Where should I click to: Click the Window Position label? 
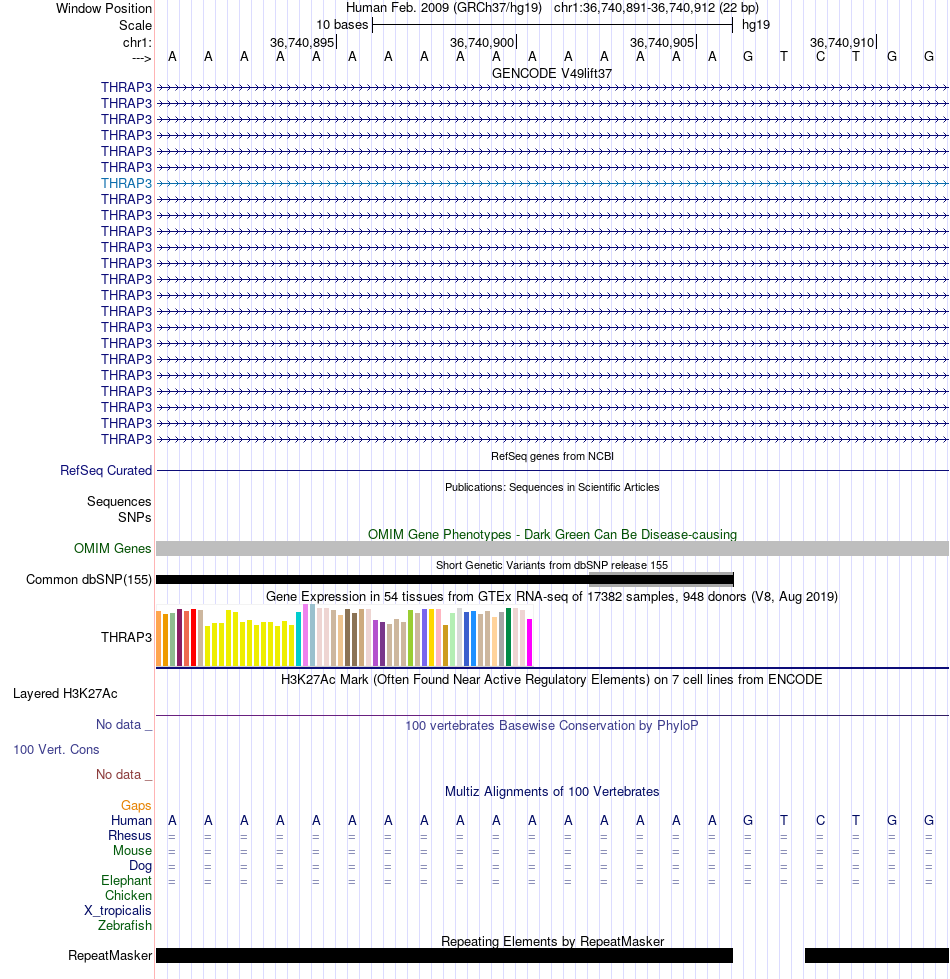[104, 9]
